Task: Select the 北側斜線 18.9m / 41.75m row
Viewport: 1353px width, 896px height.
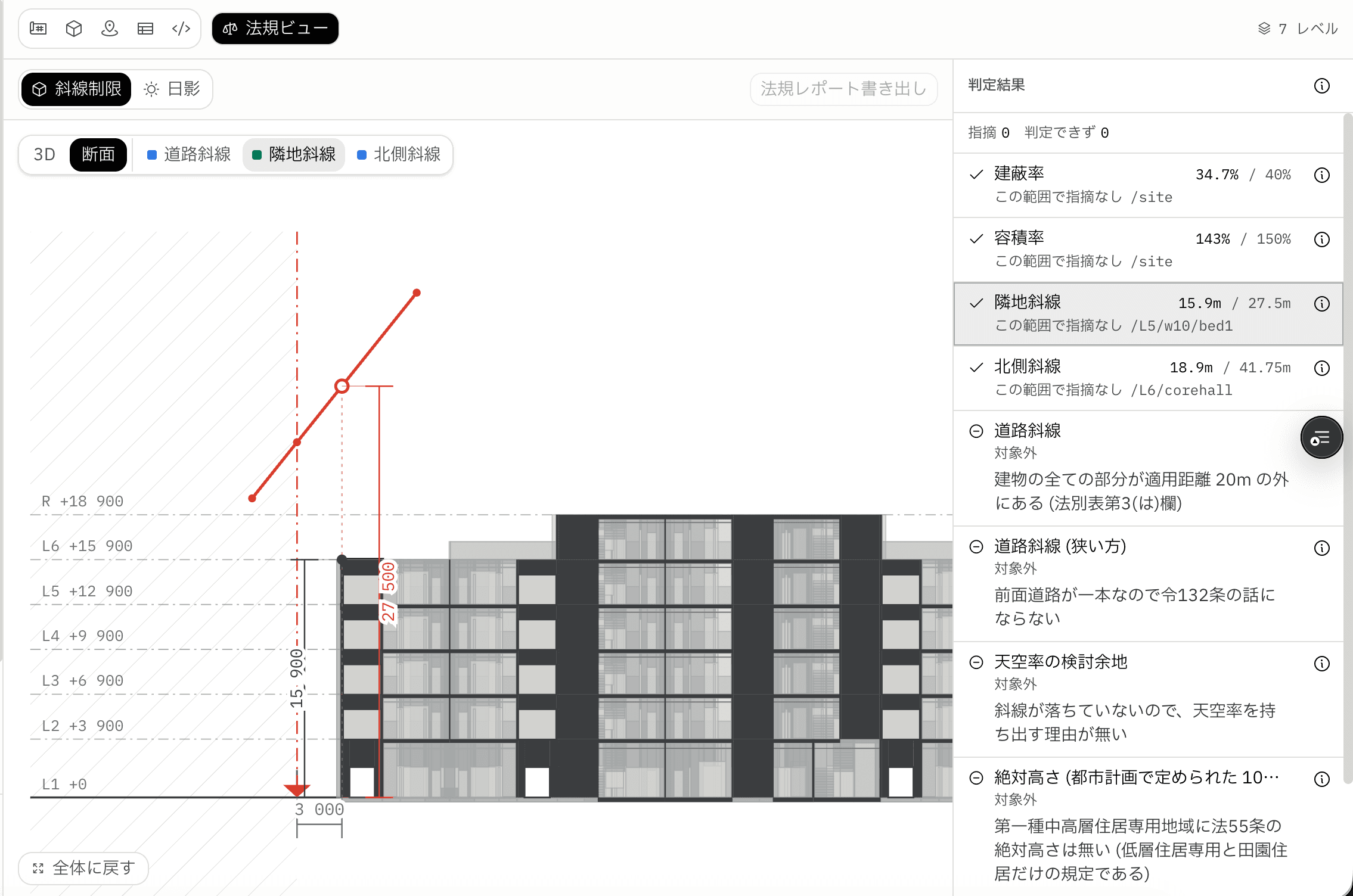Action: (1148, 378)
